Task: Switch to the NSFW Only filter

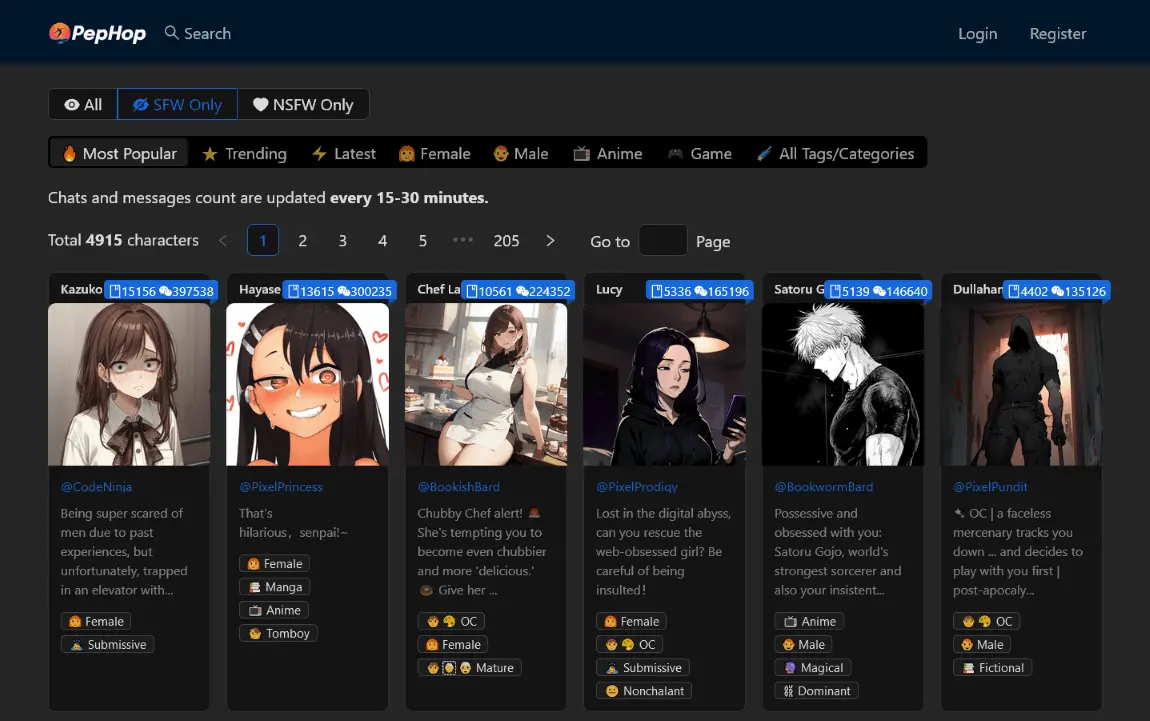Action: [x=303, y=104]
